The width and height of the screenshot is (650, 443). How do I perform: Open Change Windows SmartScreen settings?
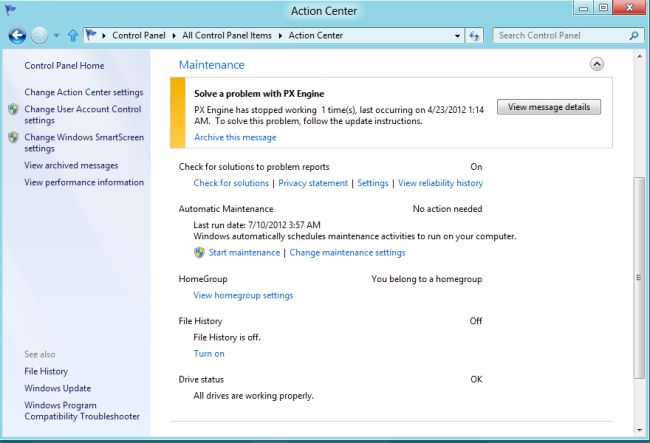pos(84,143)
